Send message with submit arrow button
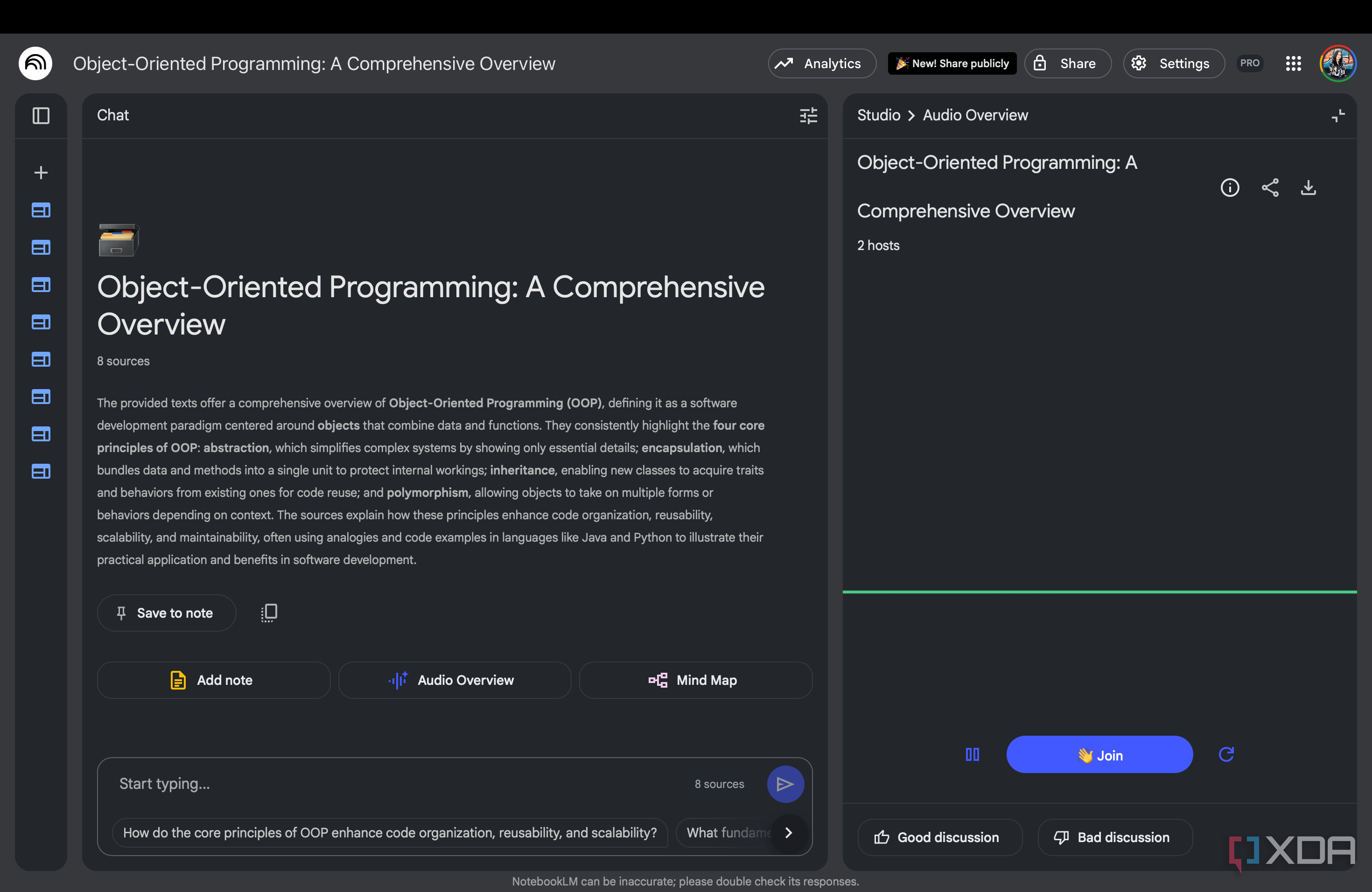Viewport: 1372px width, 892px height. point(785,784)
